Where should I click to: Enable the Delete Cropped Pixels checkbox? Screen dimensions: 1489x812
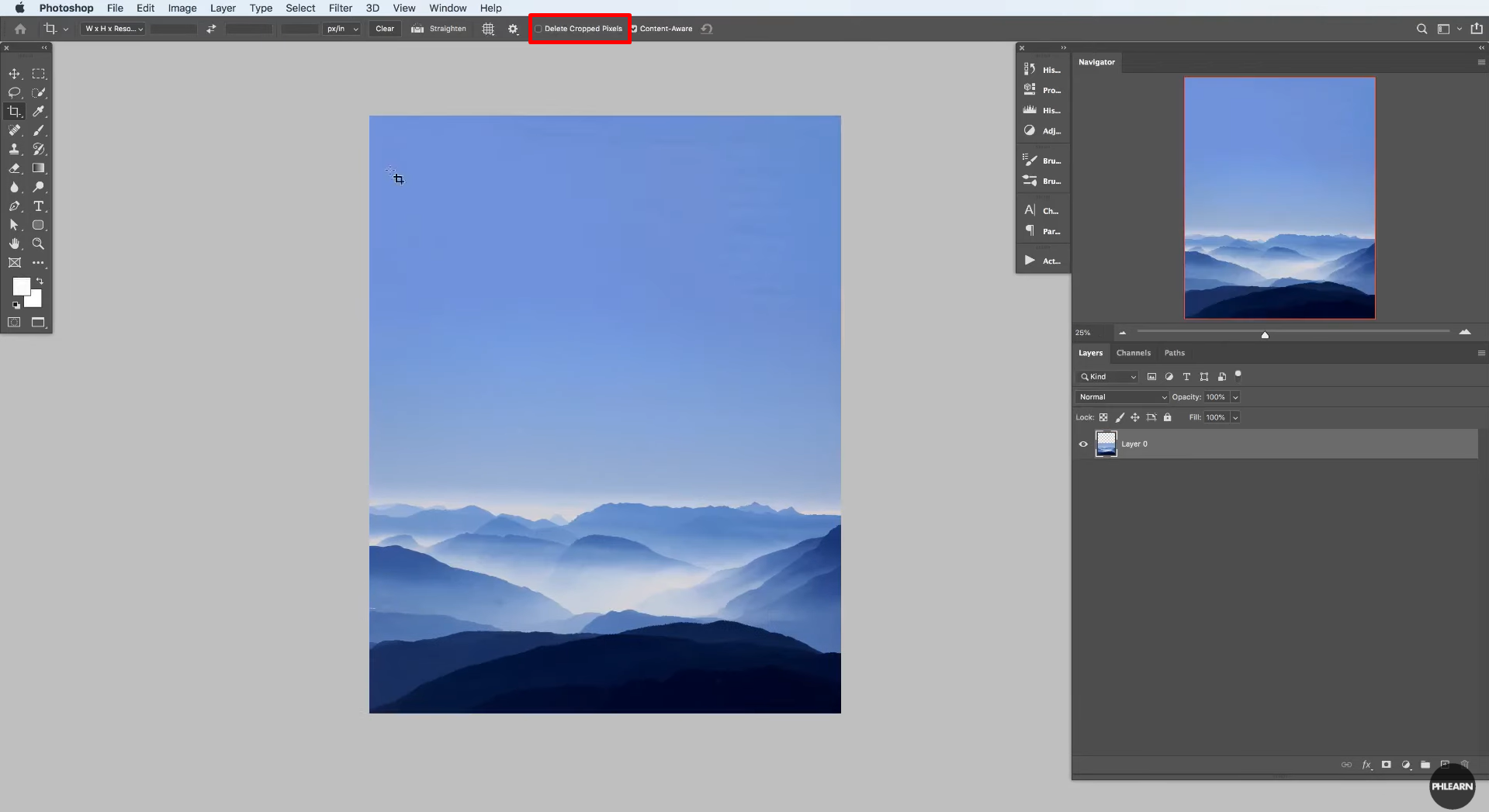coord(538,29)
